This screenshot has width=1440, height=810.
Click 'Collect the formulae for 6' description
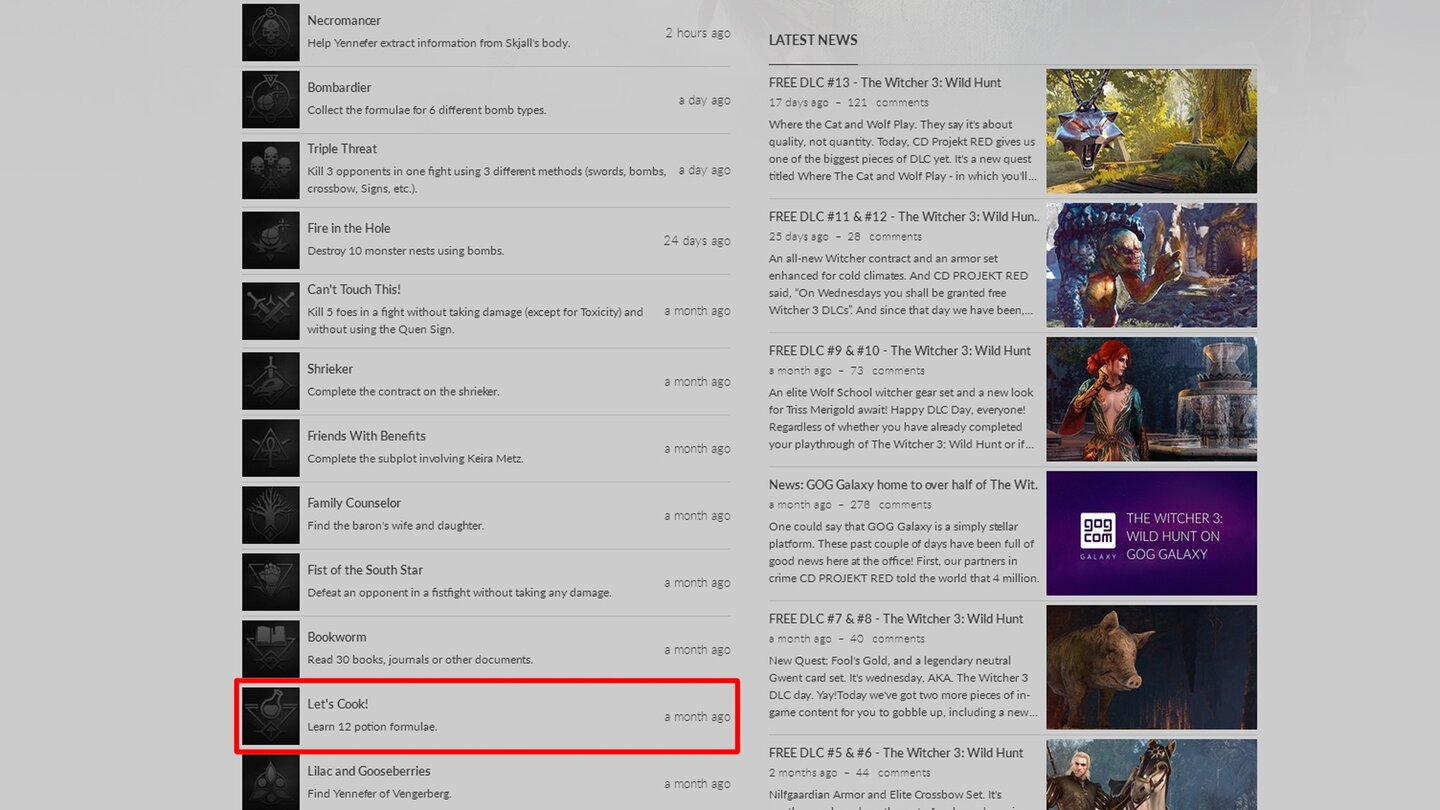pyautogui.click(x=426, y=110)
